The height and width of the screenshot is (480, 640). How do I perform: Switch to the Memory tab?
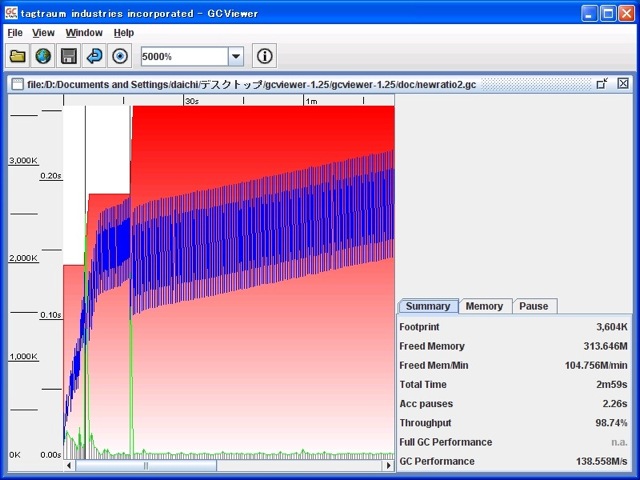coord(484,306)
